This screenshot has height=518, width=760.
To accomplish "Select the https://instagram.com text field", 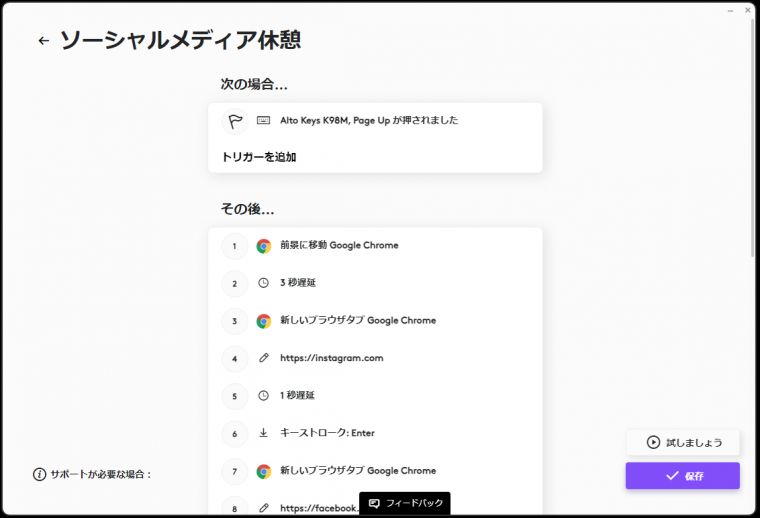I will (x=332, y=358).
